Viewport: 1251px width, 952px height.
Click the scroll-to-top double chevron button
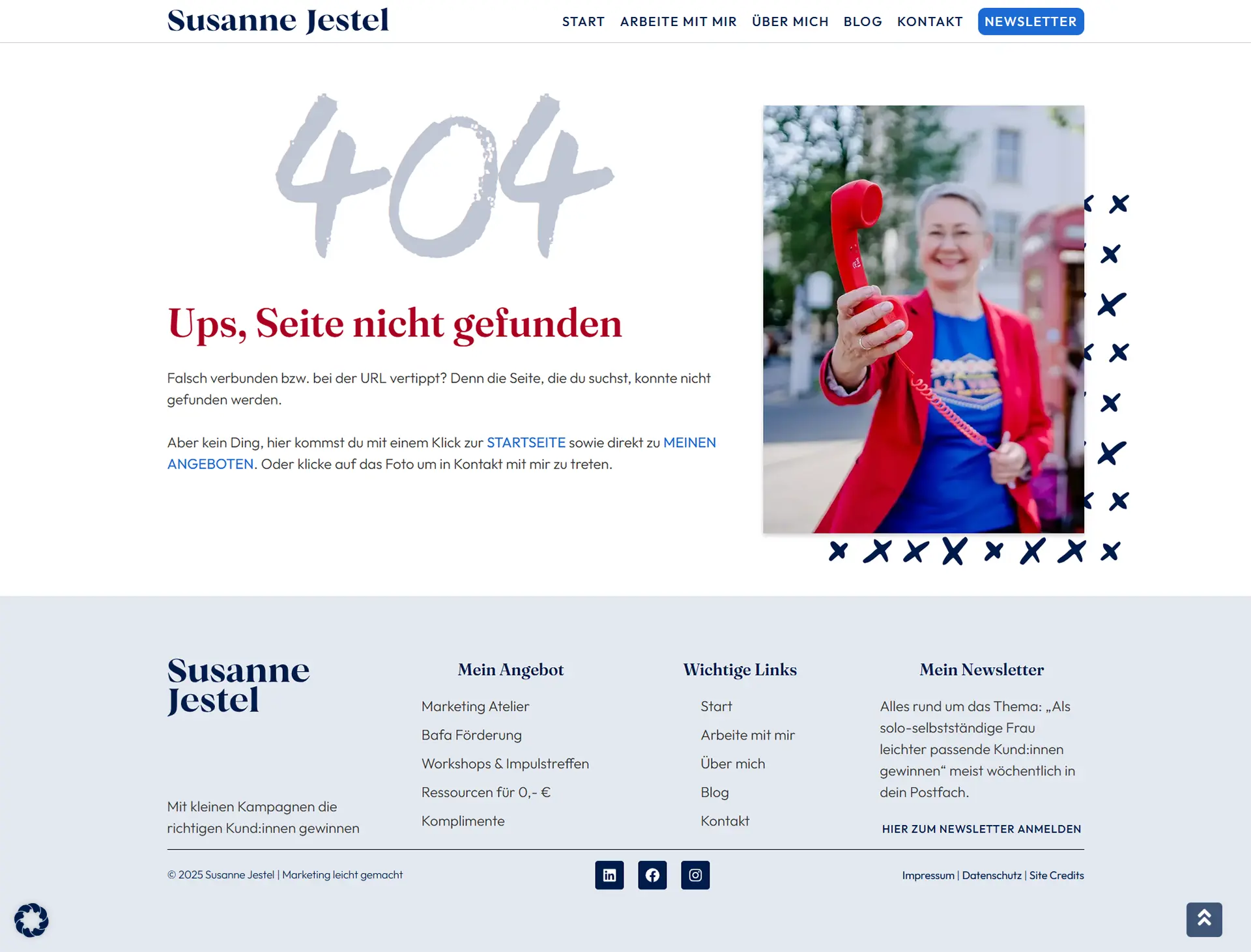(x=1204, y=919)
